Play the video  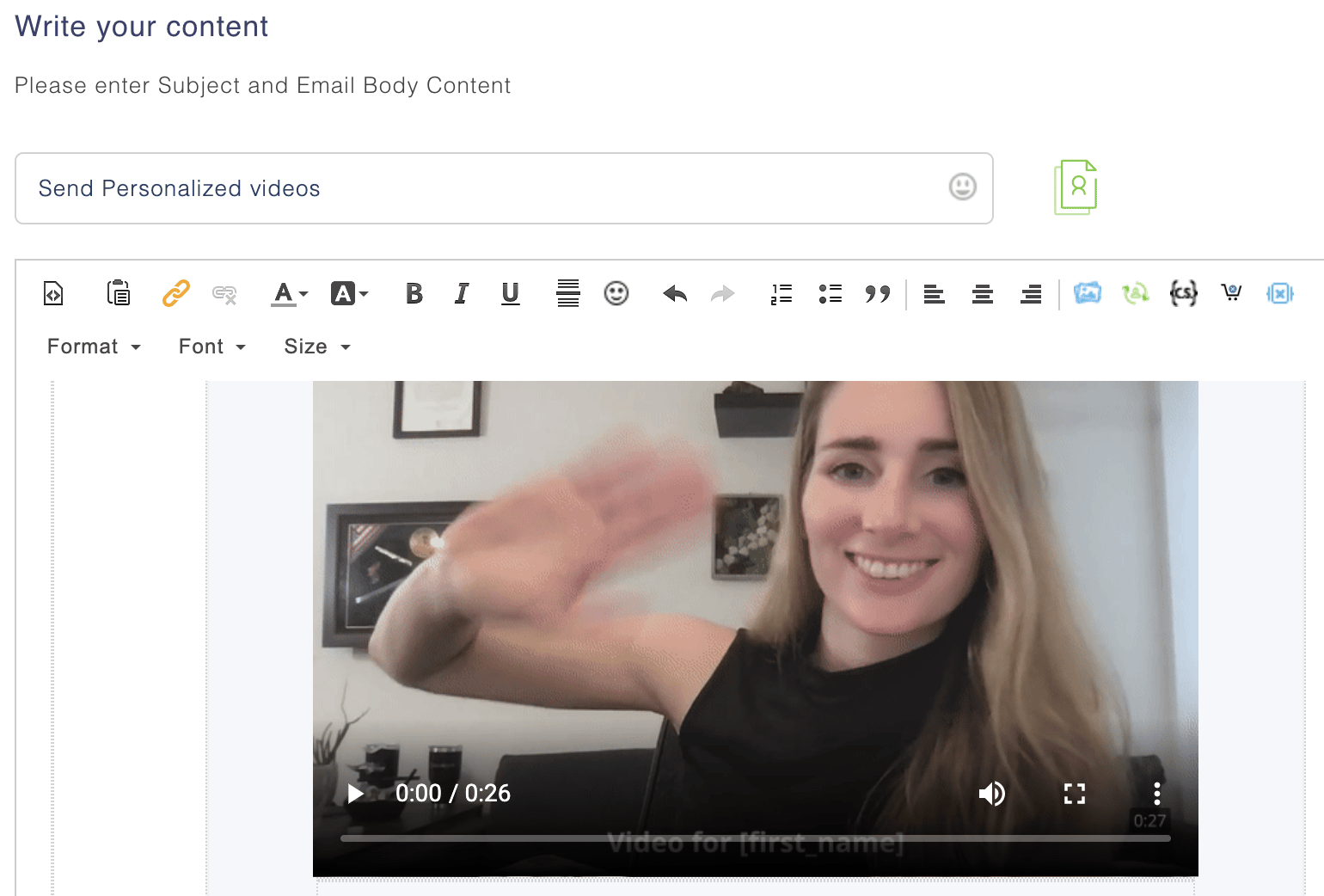point(355,793)
